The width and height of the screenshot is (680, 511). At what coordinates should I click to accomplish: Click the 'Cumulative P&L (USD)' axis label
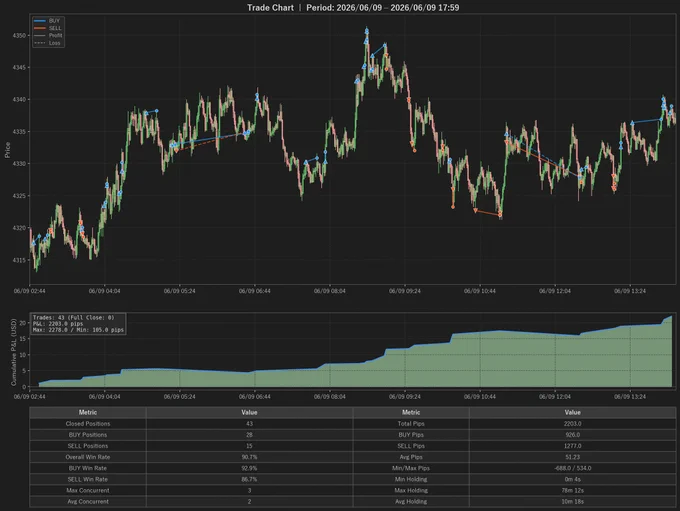[13, 352]
